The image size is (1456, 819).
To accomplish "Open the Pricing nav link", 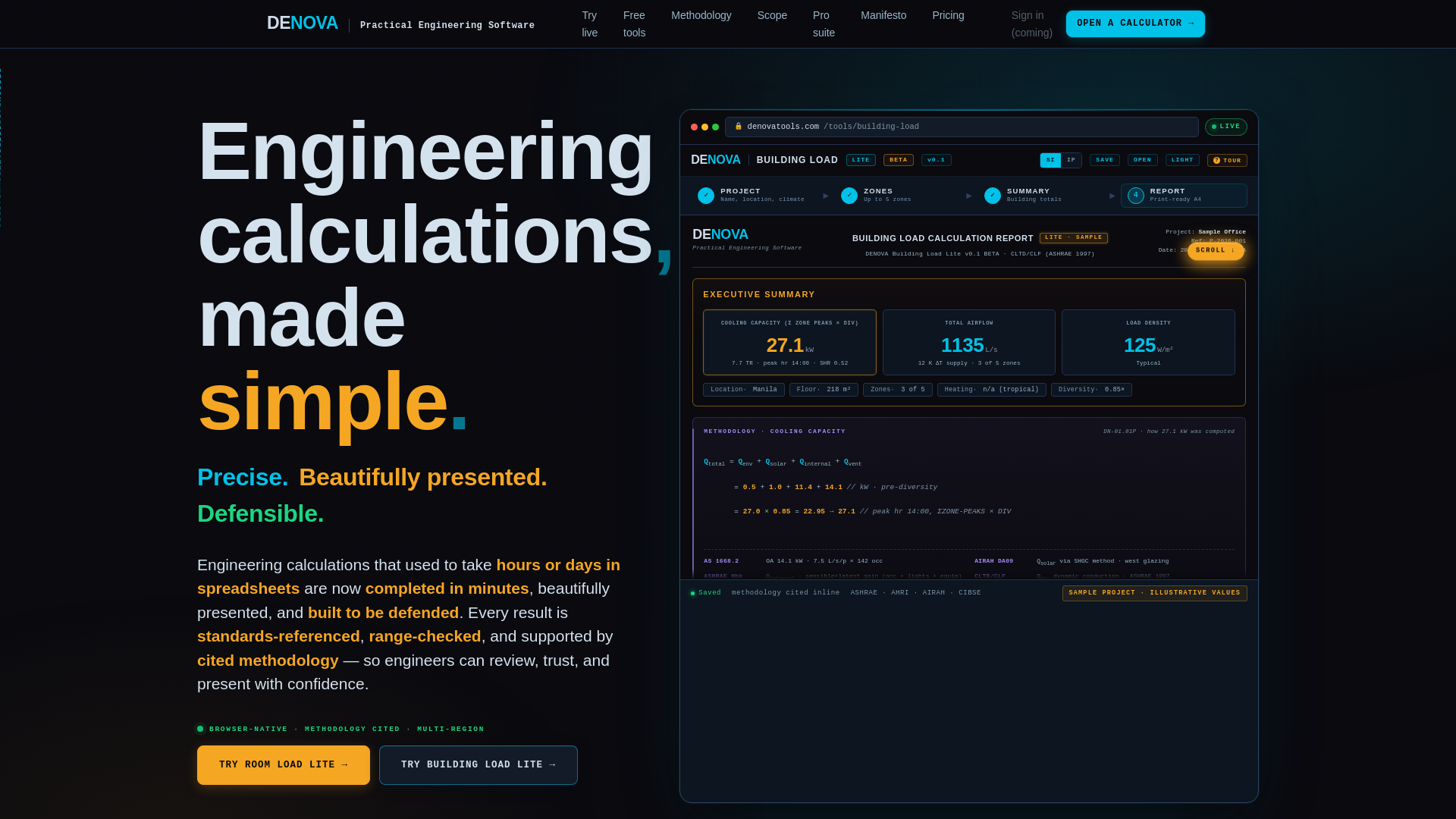I will coord(948,15).
